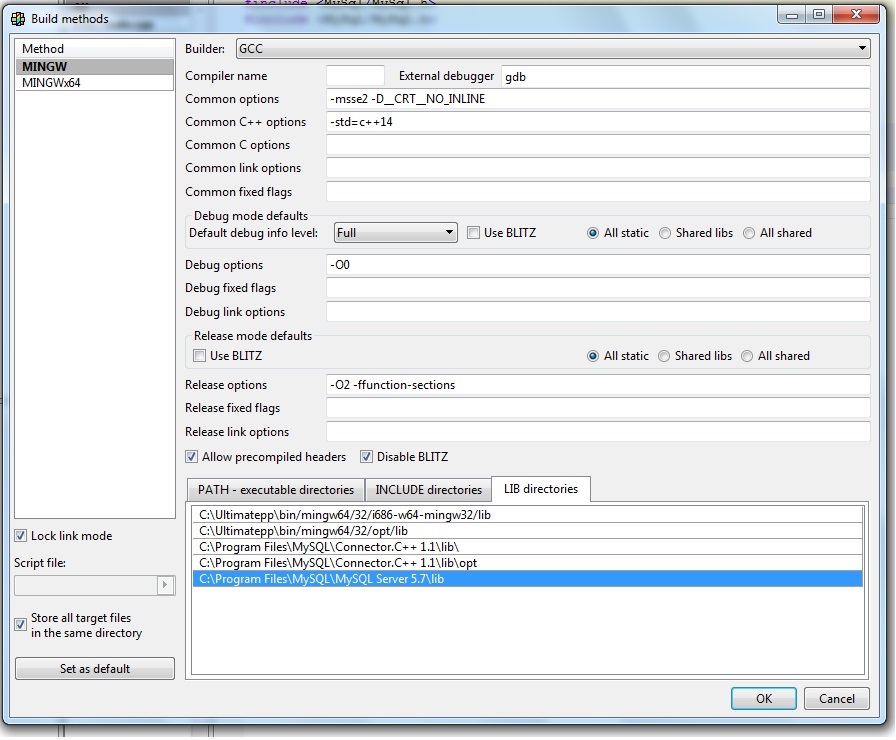Click the Script file browse arrow button
The image size is (896, 740).
[166, 586]
